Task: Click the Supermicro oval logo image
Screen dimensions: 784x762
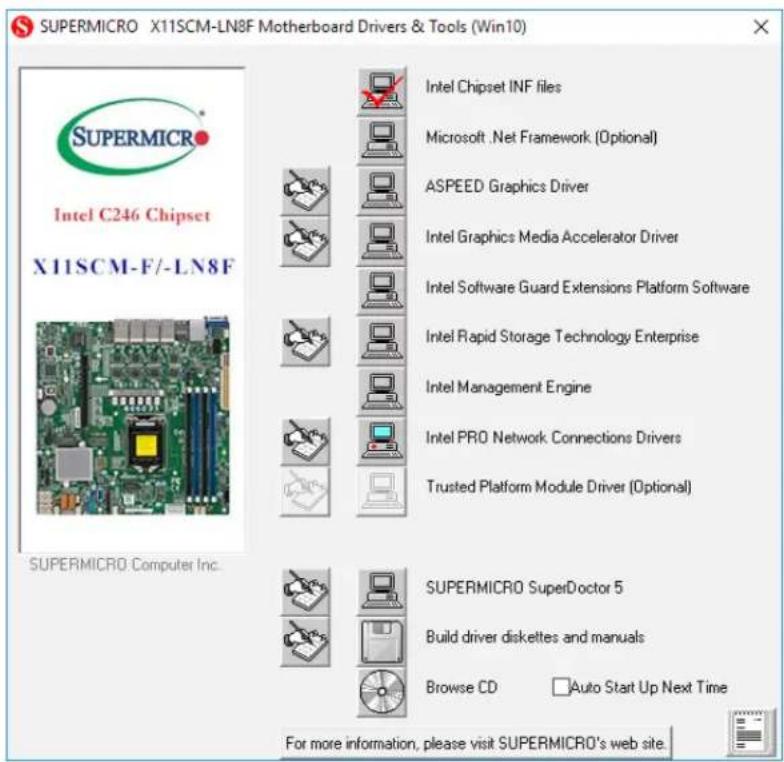Action: click(133, 136)
